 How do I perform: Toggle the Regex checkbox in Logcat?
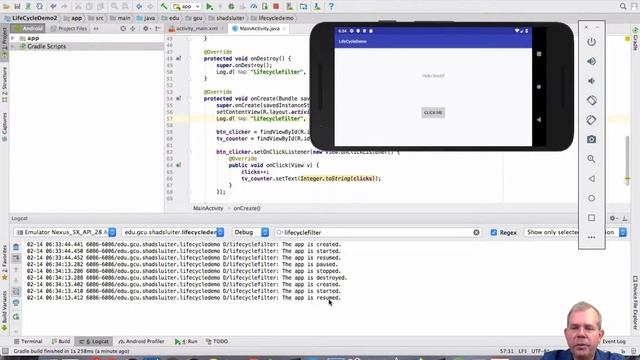493,232
